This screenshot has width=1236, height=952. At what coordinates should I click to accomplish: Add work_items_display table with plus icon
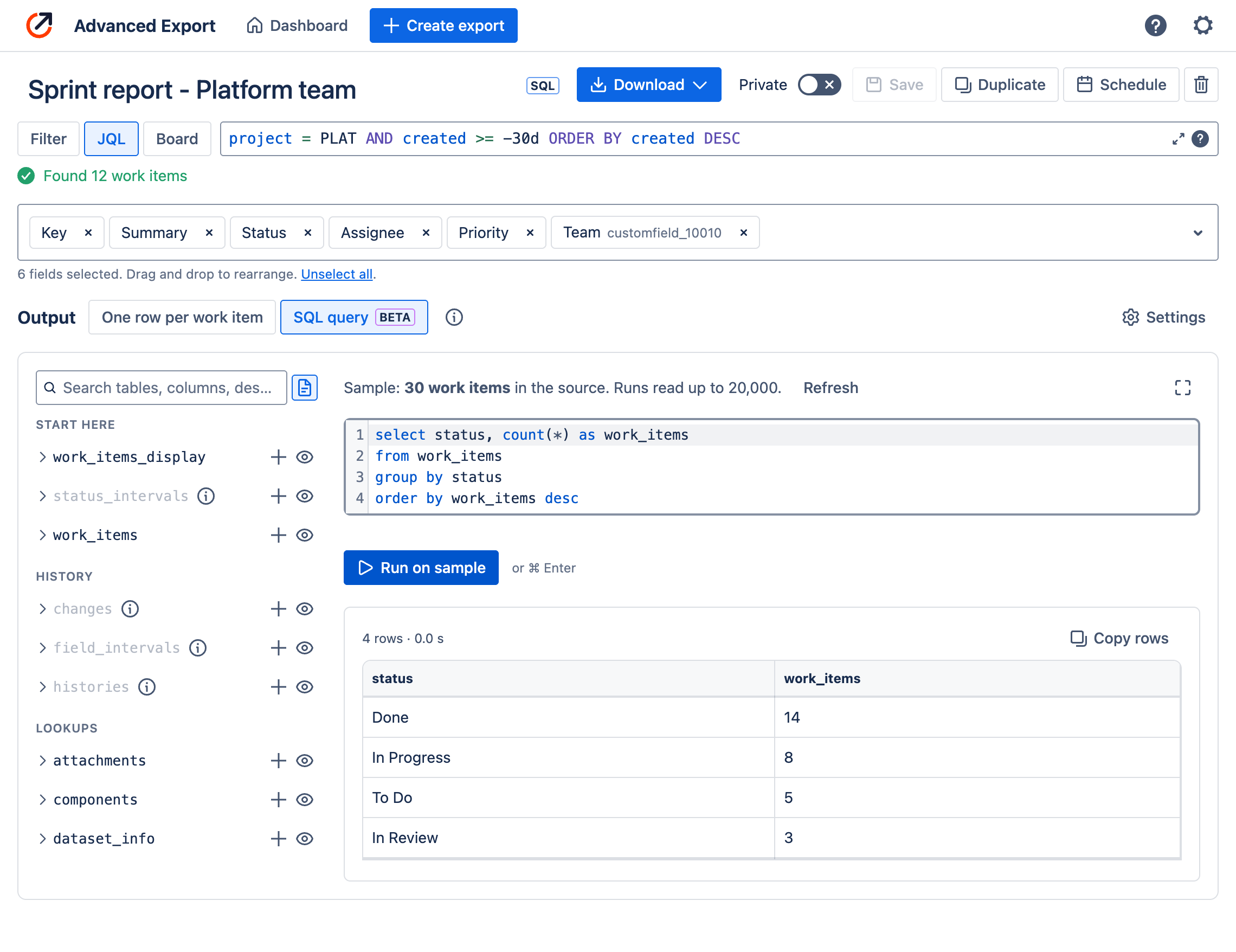[x=278, y=458]
